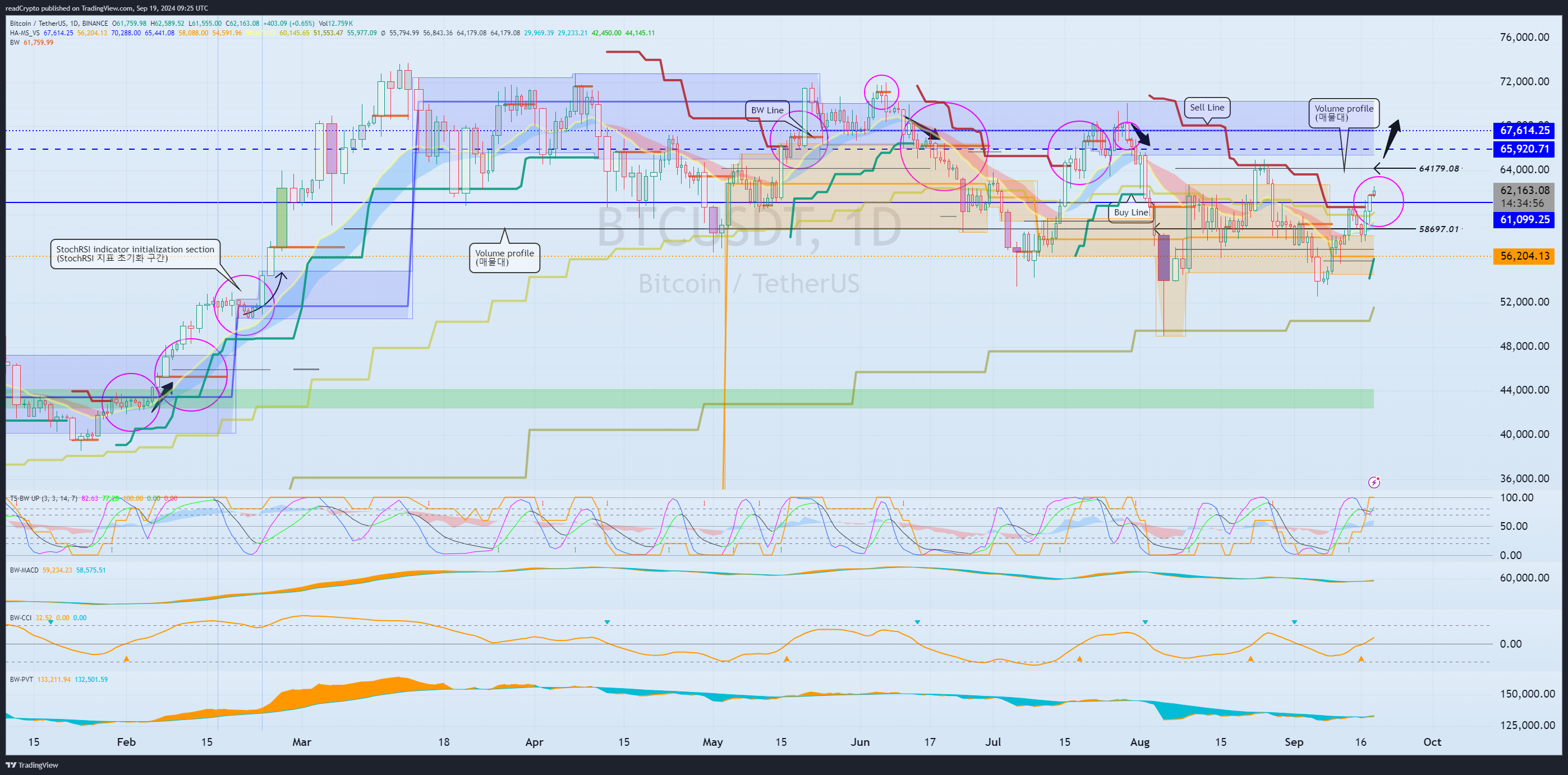
Task: Select the Buy Line callout
Action: point(1131,213)
